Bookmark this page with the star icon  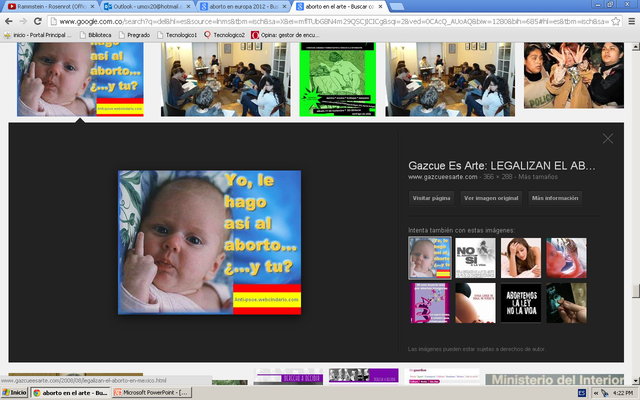(616, 21)
